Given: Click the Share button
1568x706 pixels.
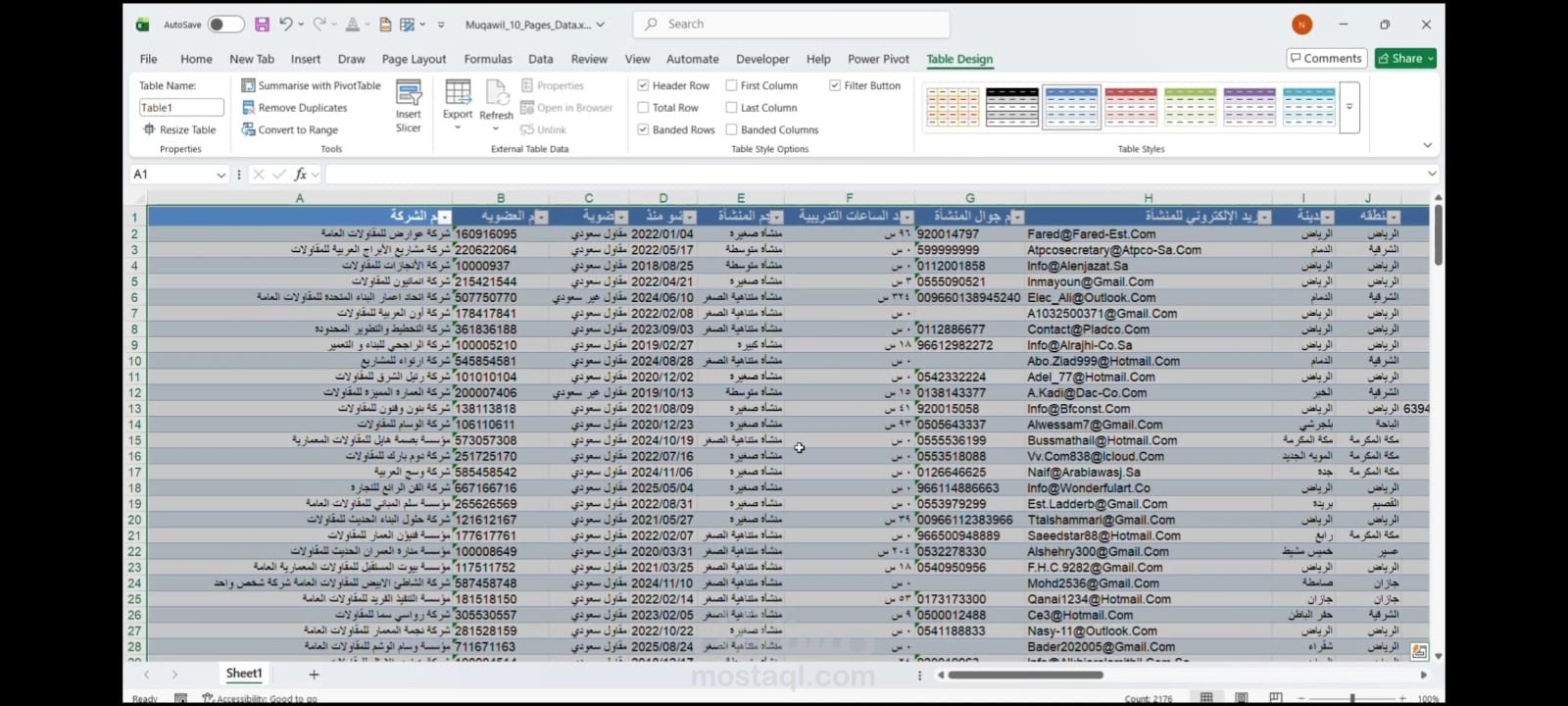Looking at the screenshot, I should point(1405,59).
